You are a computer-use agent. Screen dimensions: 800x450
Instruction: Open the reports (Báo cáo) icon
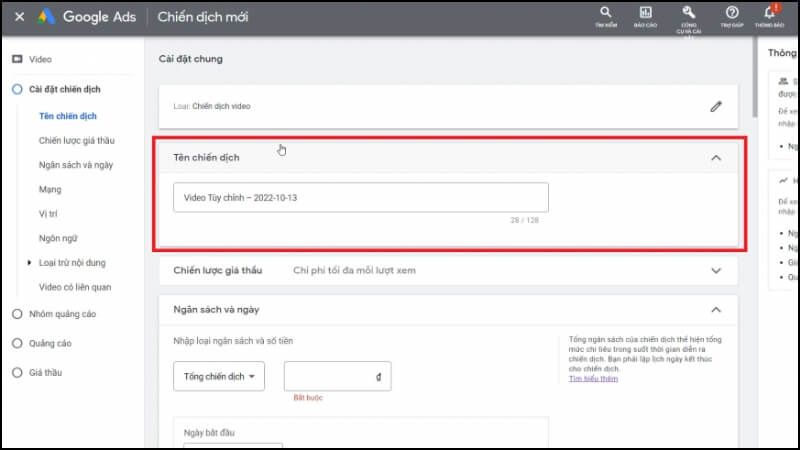(x=645, y=13)
